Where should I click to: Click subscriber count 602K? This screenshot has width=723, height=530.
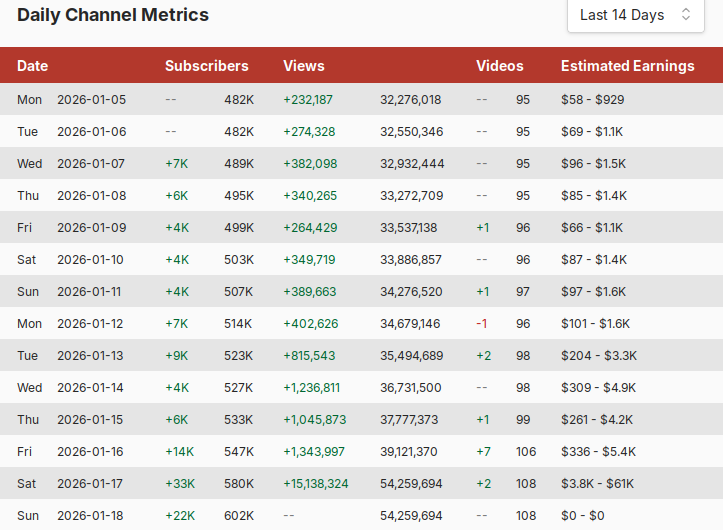click(239, 516)
